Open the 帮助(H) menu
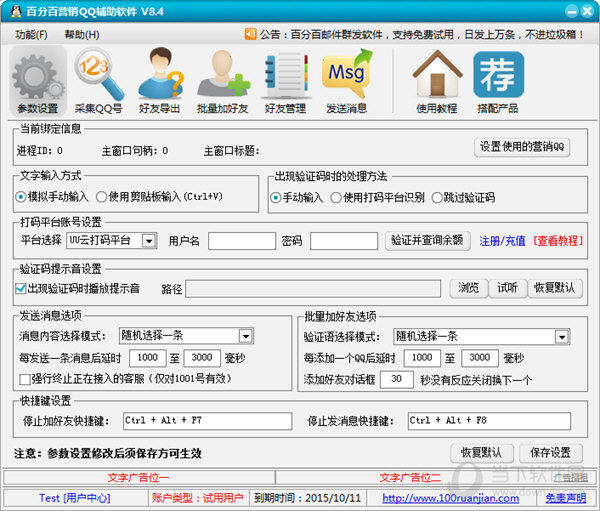The image size is (600, 511). 81,34
